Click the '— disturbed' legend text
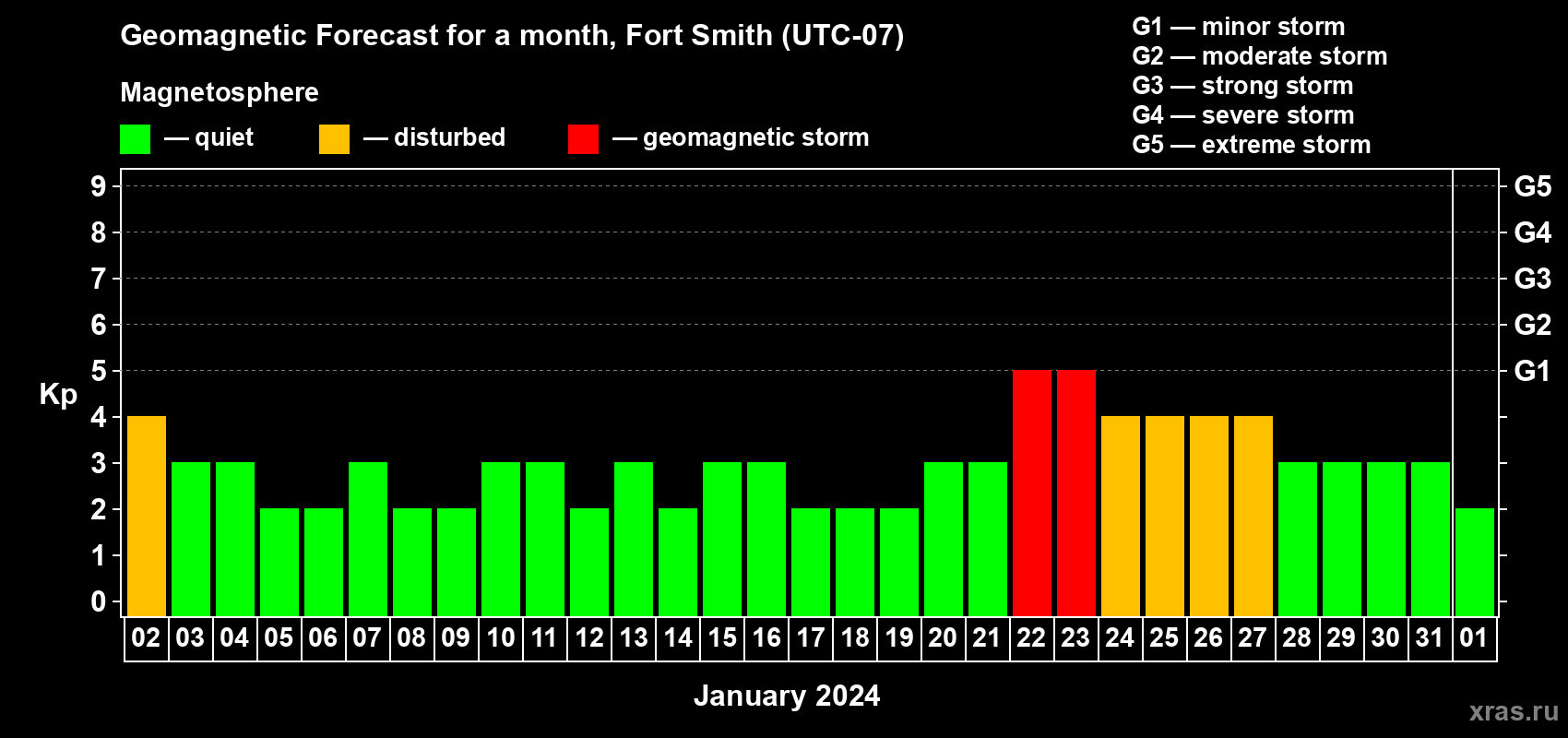 [434, 138]
